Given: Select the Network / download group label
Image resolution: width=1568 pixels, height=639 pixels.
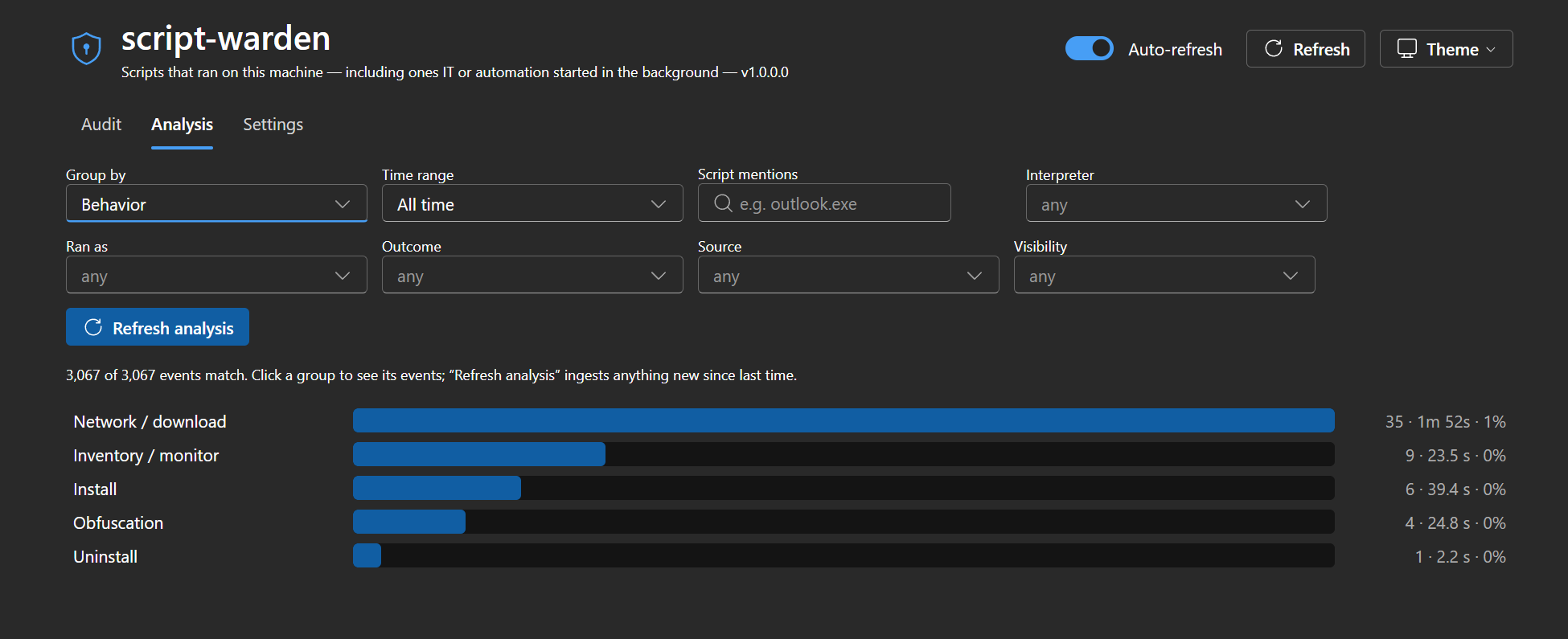Looking at the screenshot, I should click(150, 421).
